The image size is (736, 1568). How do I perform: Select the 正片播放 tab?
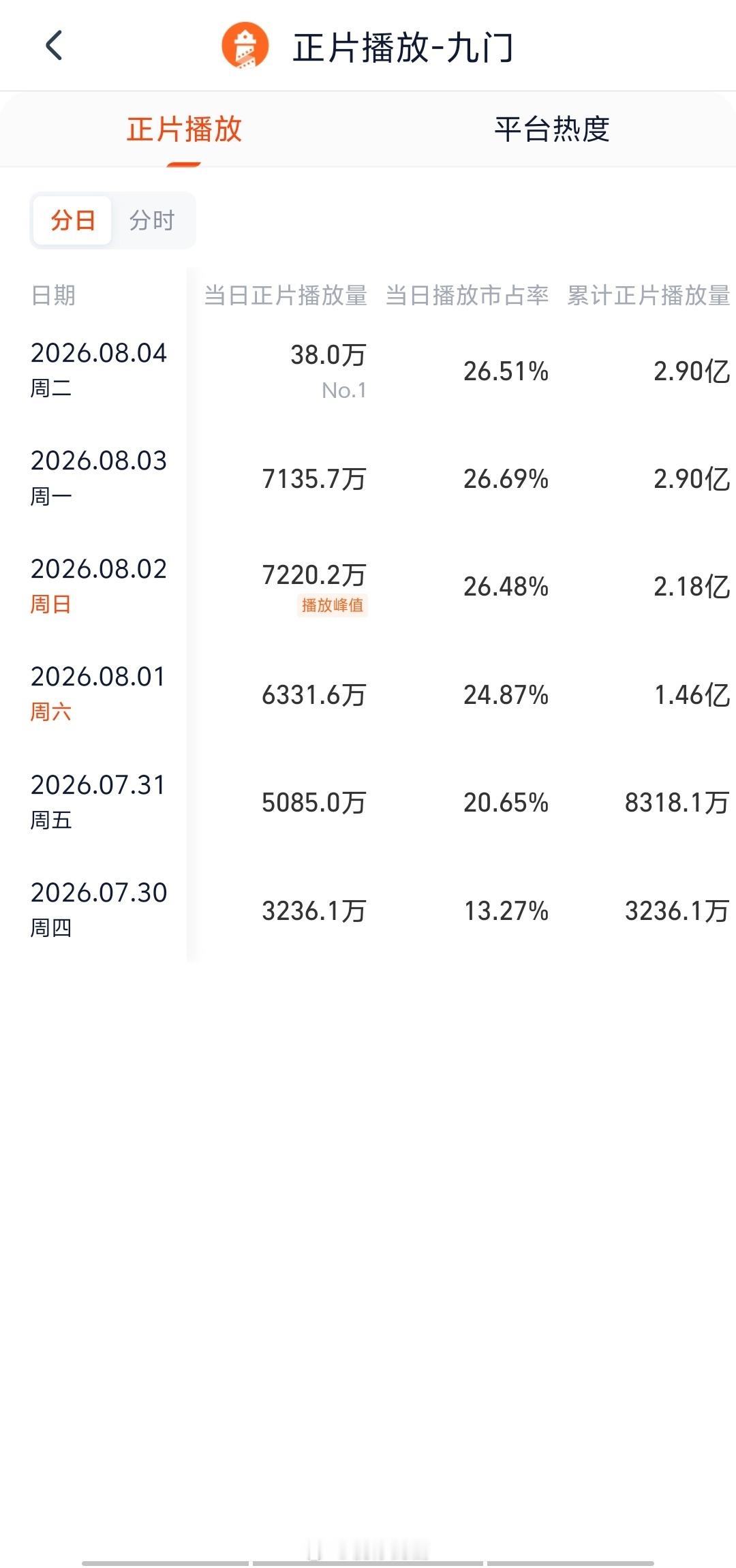click(x=184, y=129)
